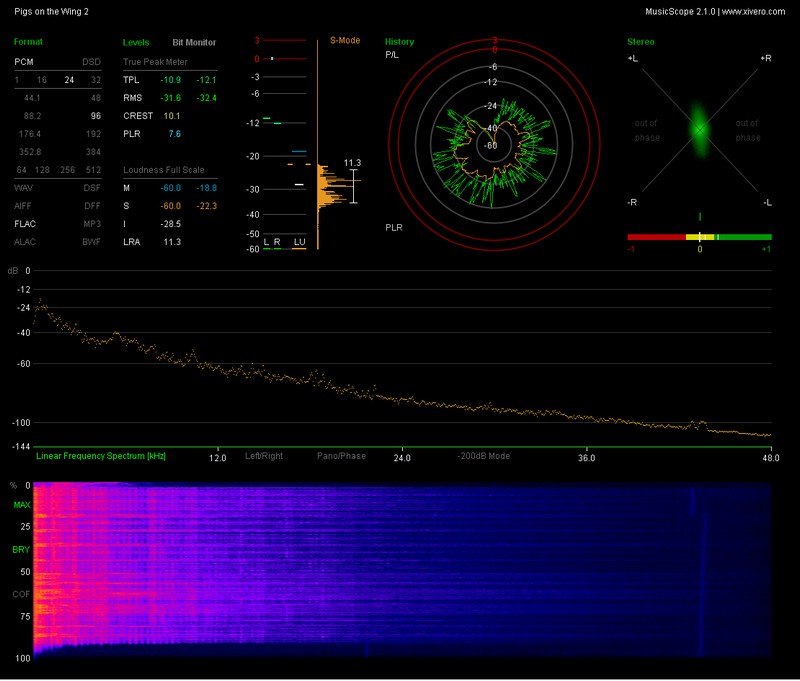Switch to the Bit Monitor tab
Viewport: 800px width, 681px height.
193,43
